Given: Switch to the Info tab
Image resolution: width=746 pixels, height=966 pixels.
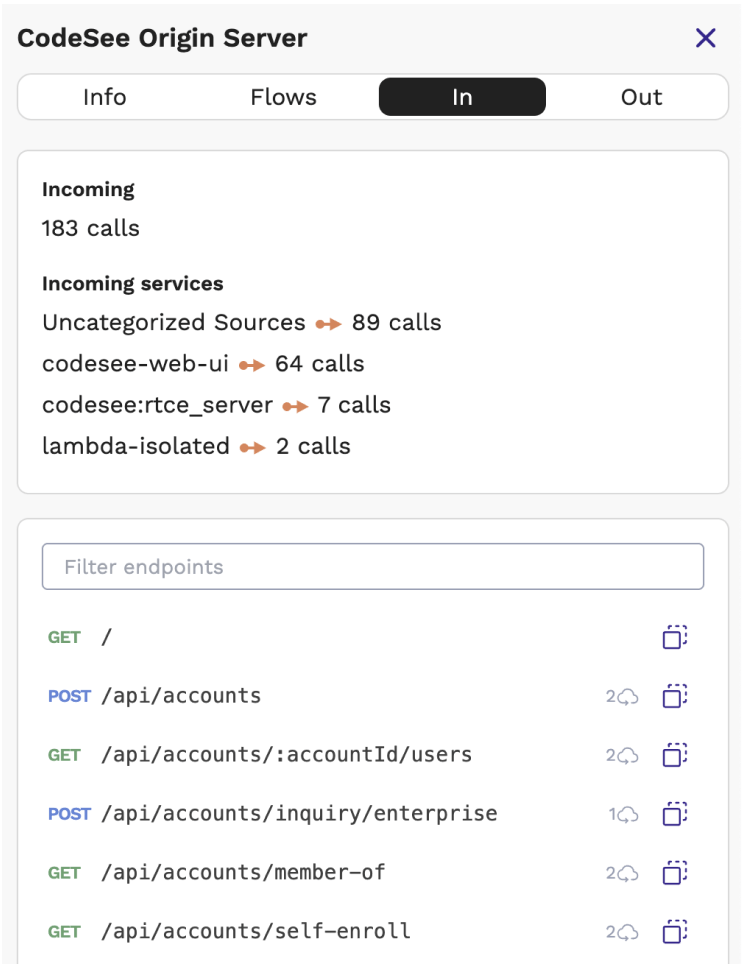Looking at the screenshot, I should (x=104, y=97).
